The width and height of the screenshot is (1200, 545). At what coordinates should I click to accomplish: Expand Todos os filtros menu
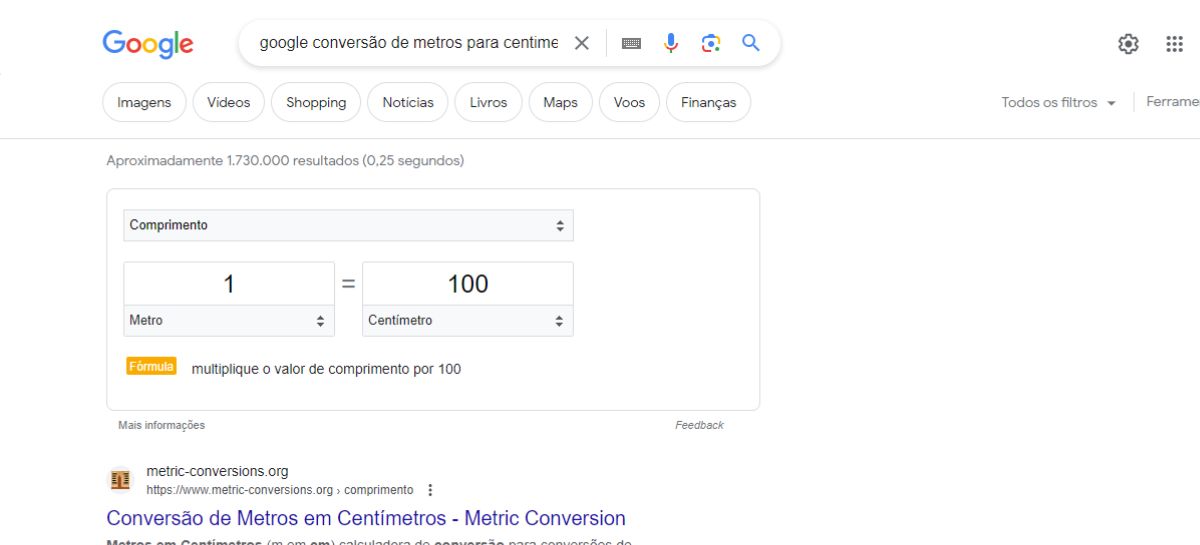1058,102
